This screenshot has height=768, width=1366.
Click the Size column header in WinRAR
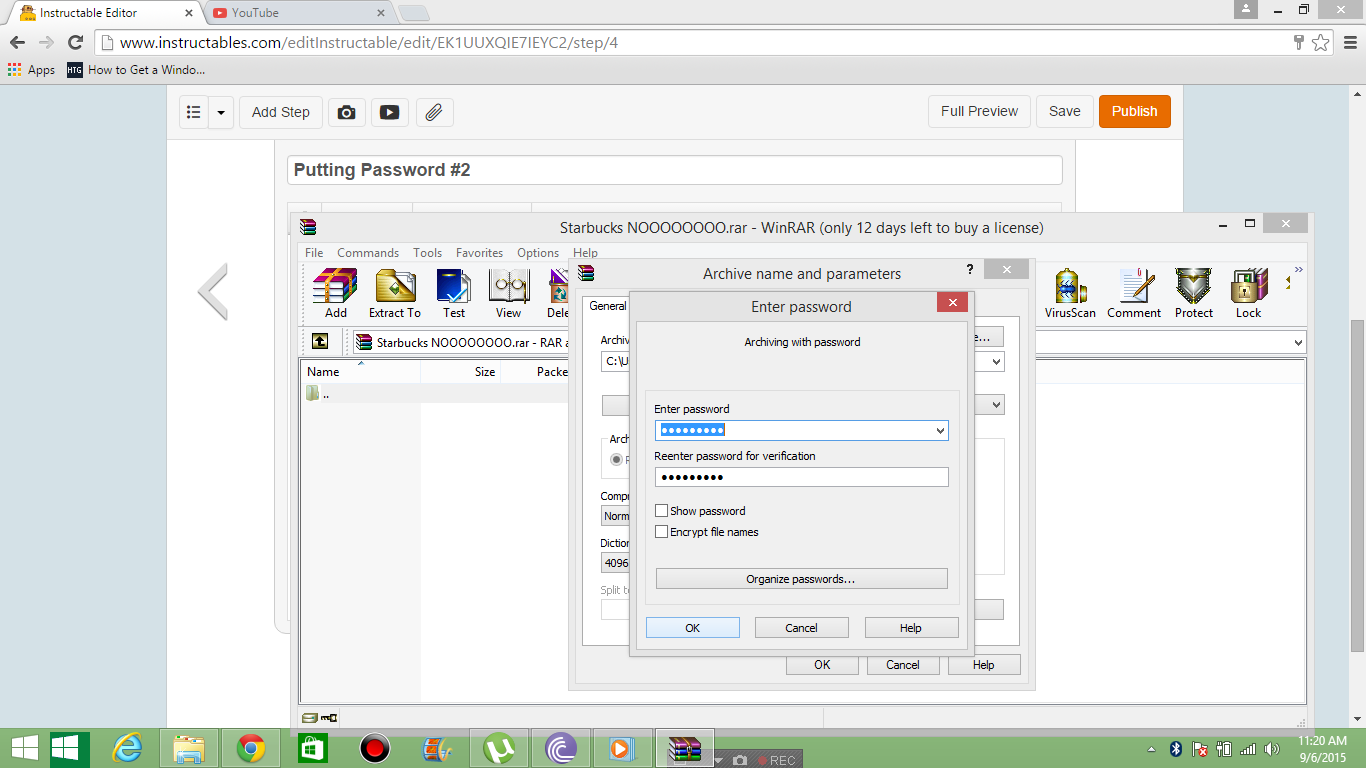[x=460, y=371]
